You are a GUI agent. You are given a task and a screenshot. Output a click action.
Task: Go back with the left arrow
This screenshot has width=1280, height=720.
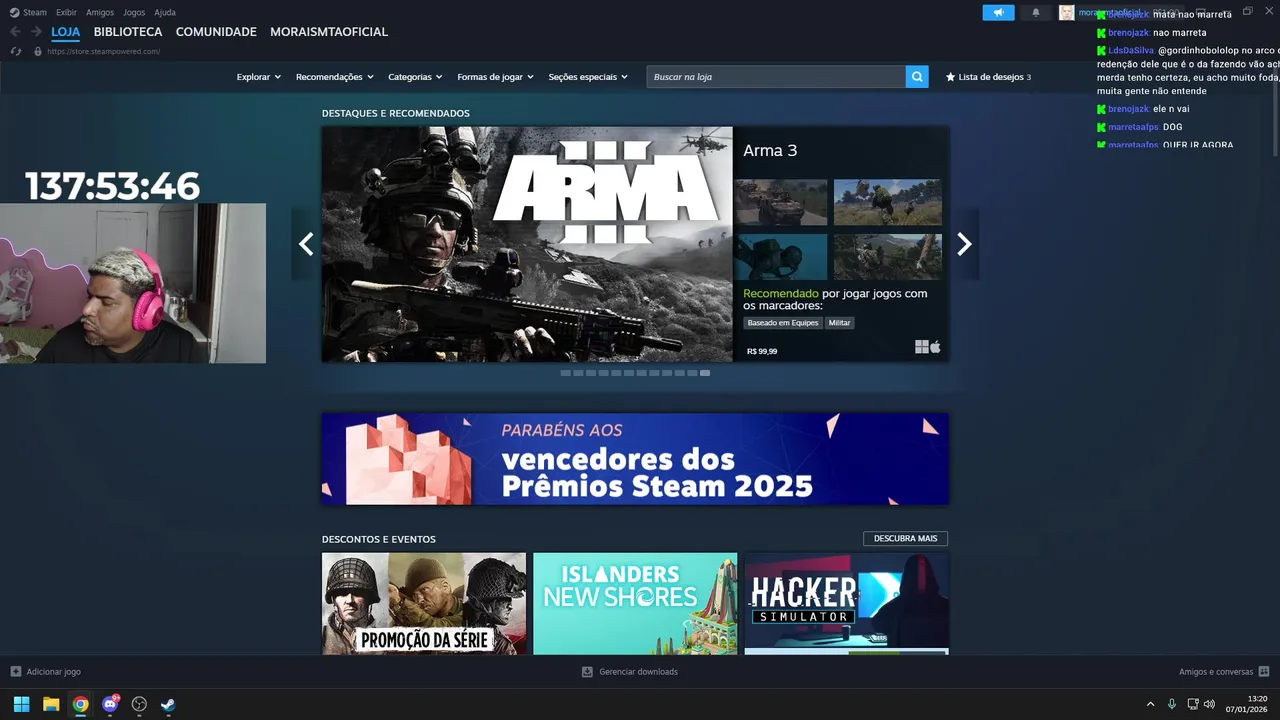(x=15, y=32)
